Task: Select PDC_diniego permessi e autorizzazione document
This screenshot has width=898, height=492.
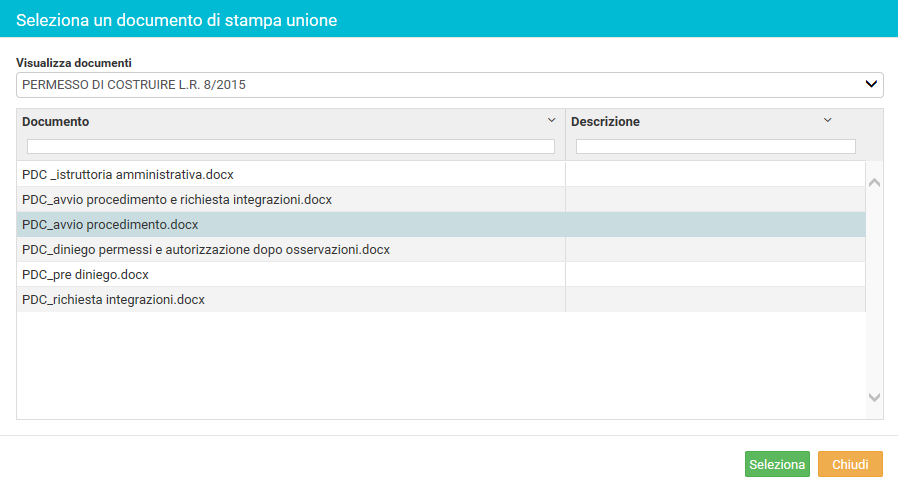Action: [x=441, y=250]
